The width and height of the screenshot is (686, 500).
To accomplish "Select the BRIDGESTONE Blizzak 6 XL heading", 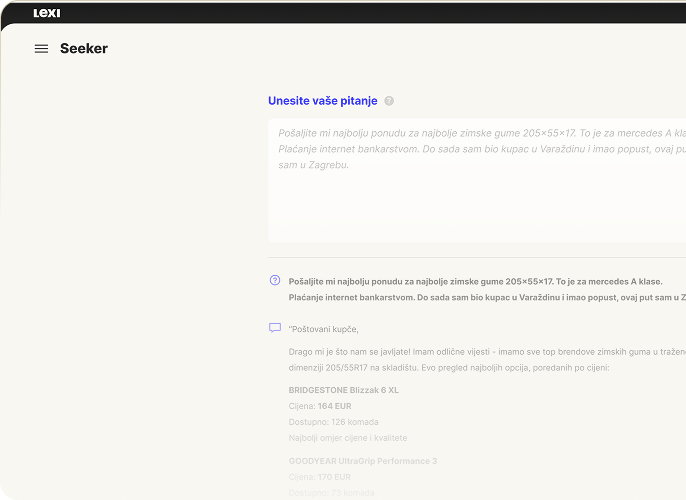I will coord(343,390).
